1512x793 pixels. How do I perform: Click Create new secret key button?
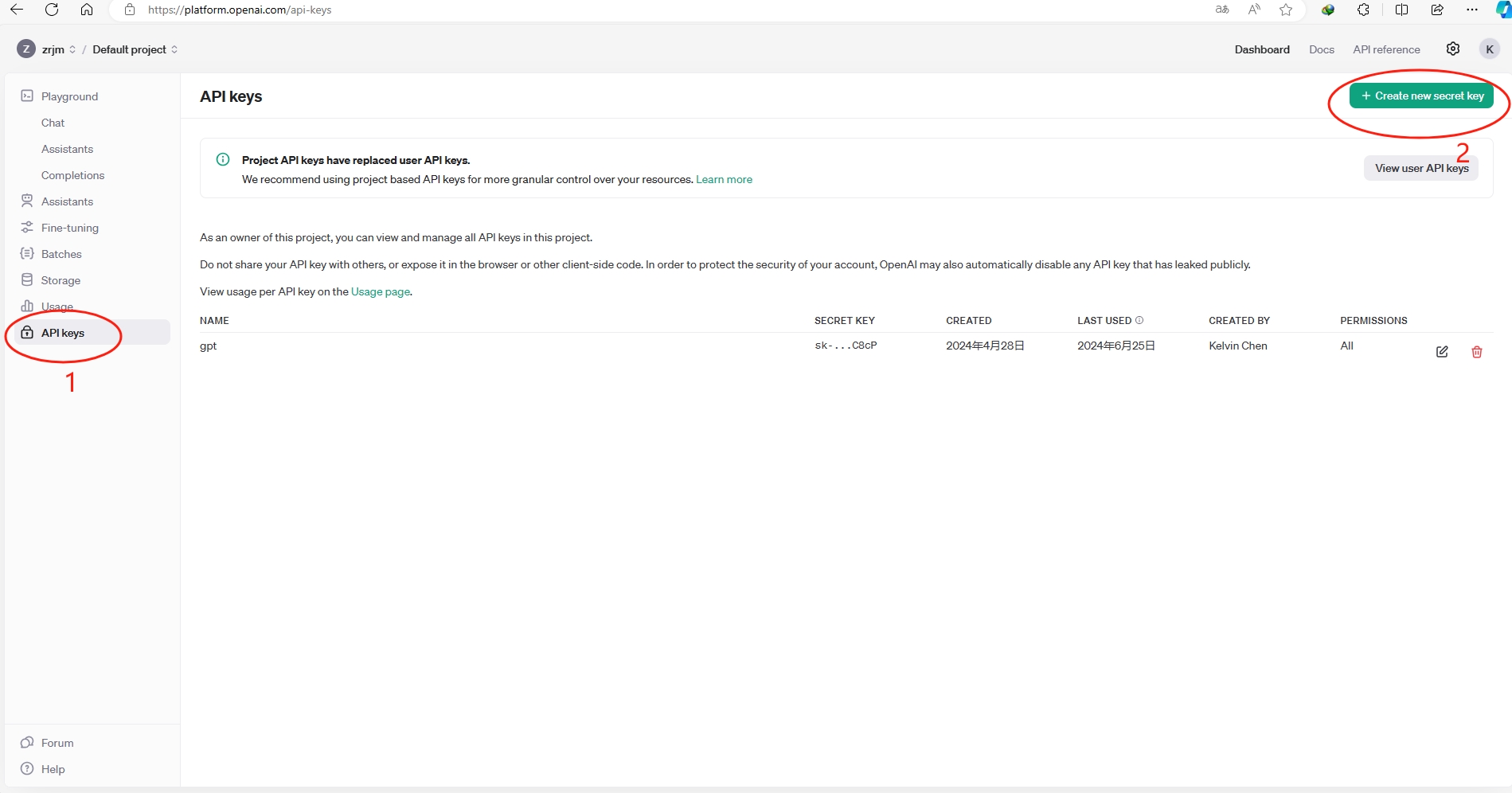(x=1421, y=96)
